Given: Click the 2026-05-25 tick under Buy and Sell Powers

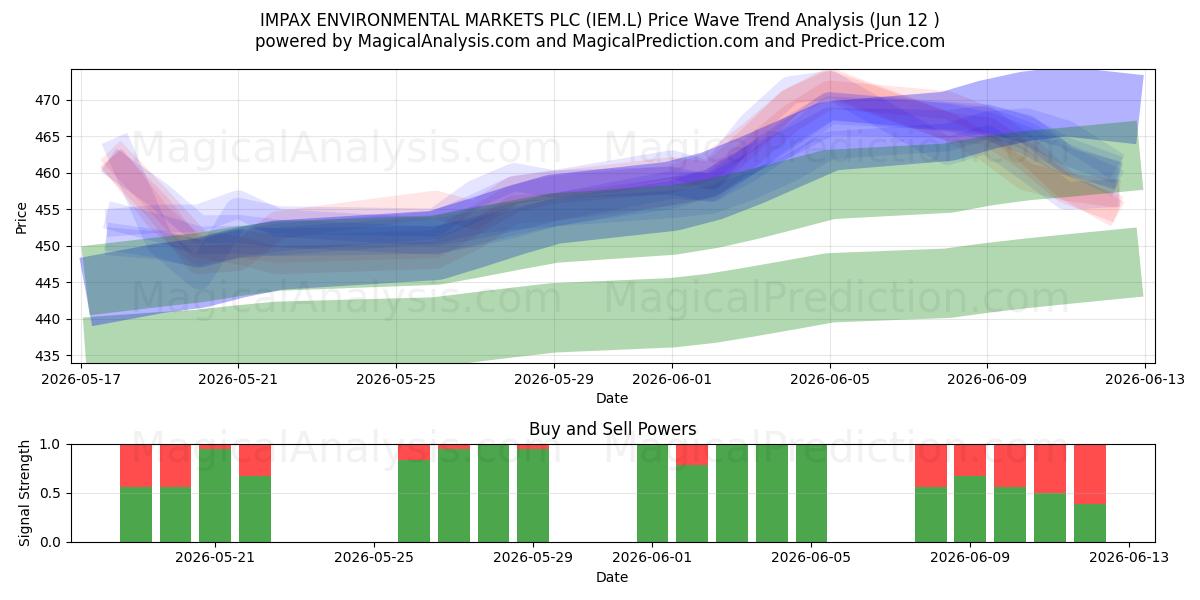Looking at the screenshot, I should click(374, 559).
